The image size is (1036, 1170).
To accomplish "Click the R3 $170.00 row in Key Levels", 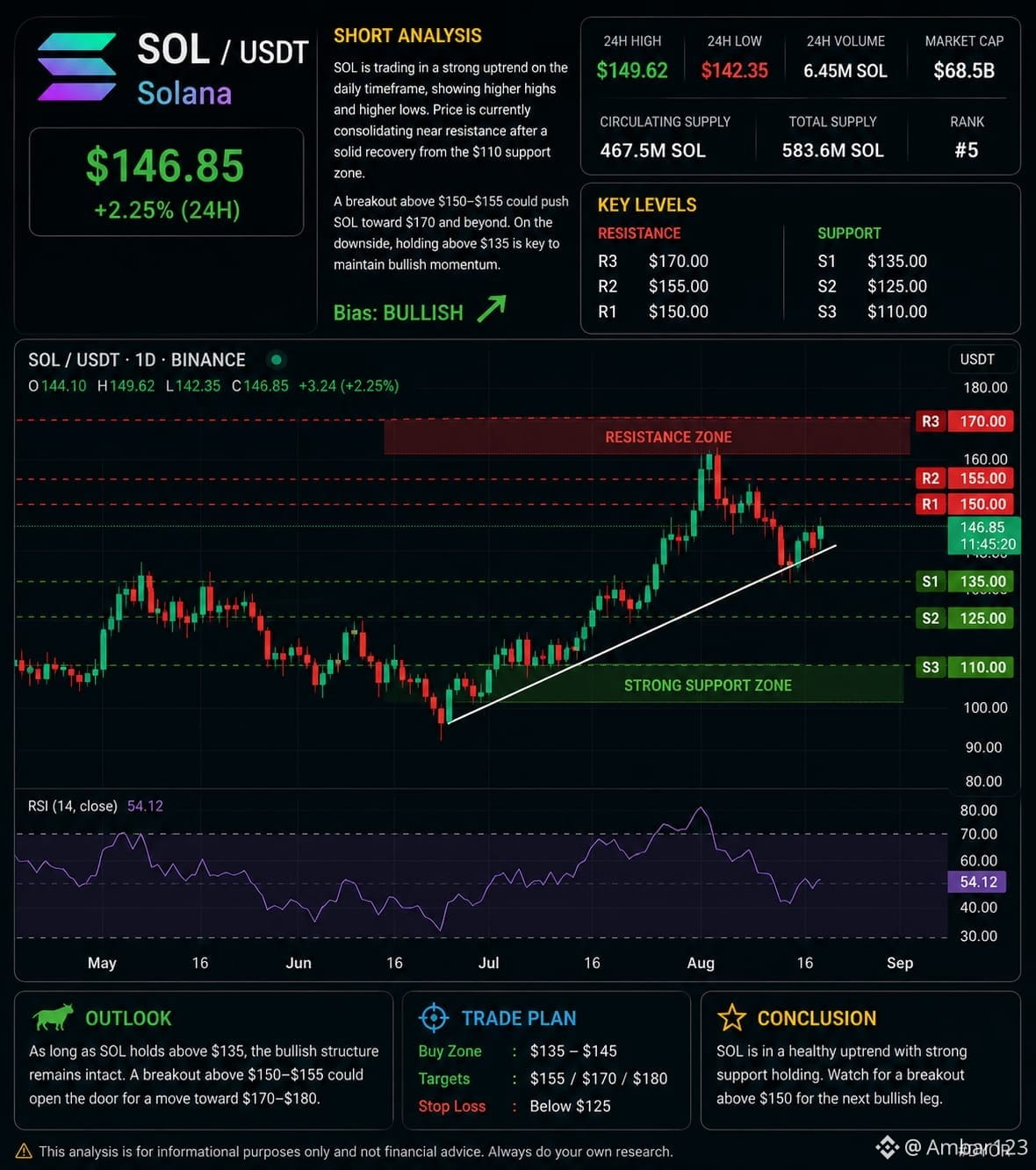I will [x=653, y=261].
